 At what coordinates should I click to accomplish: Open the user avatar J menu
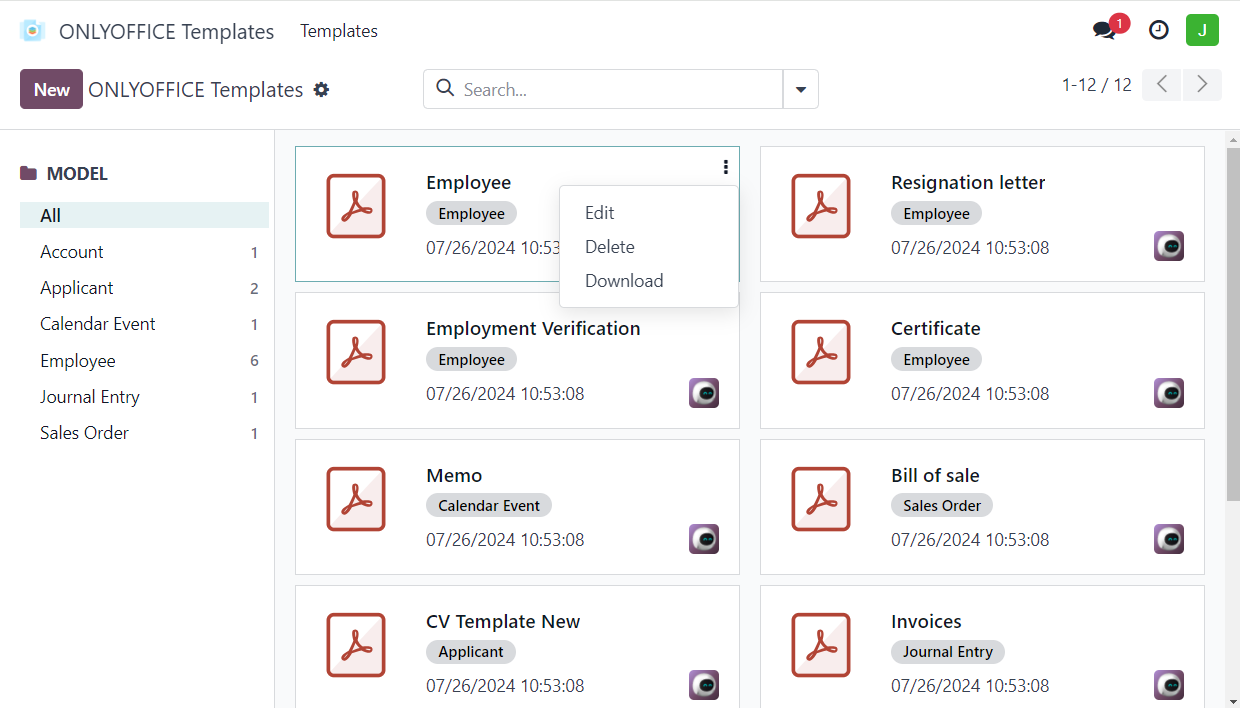coord(1202,30)
